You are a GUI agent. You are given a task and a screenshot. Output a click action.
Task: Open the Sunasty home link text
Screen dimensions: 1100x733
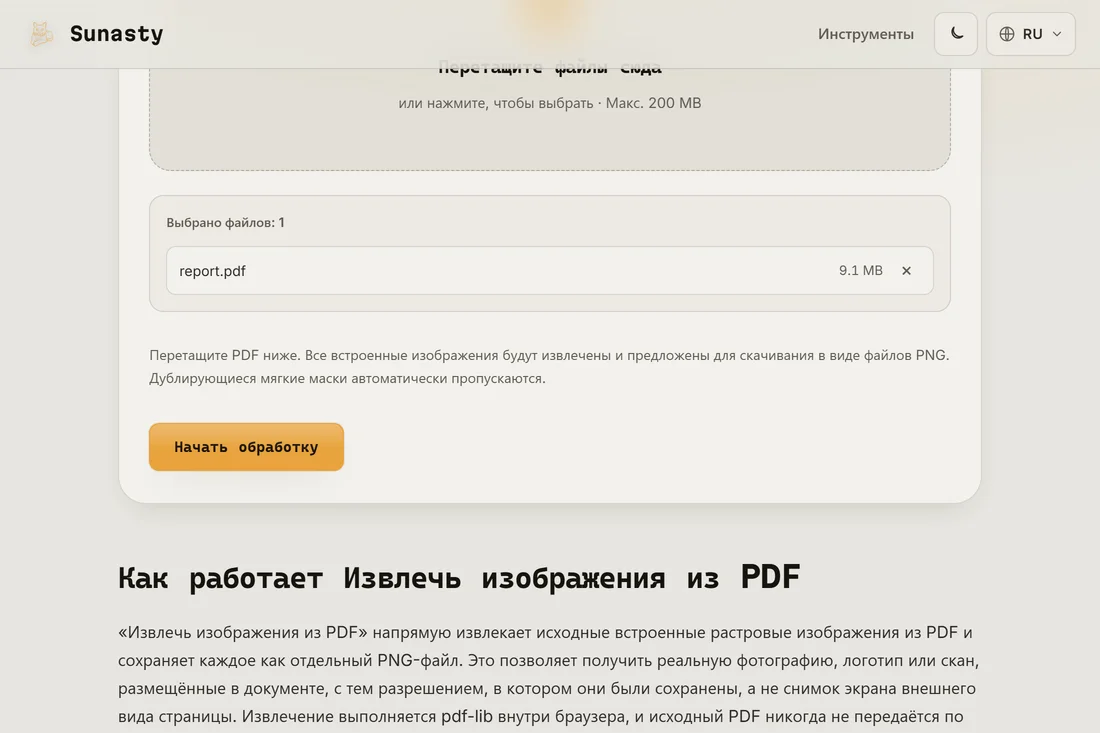click(x=116, y=34)
